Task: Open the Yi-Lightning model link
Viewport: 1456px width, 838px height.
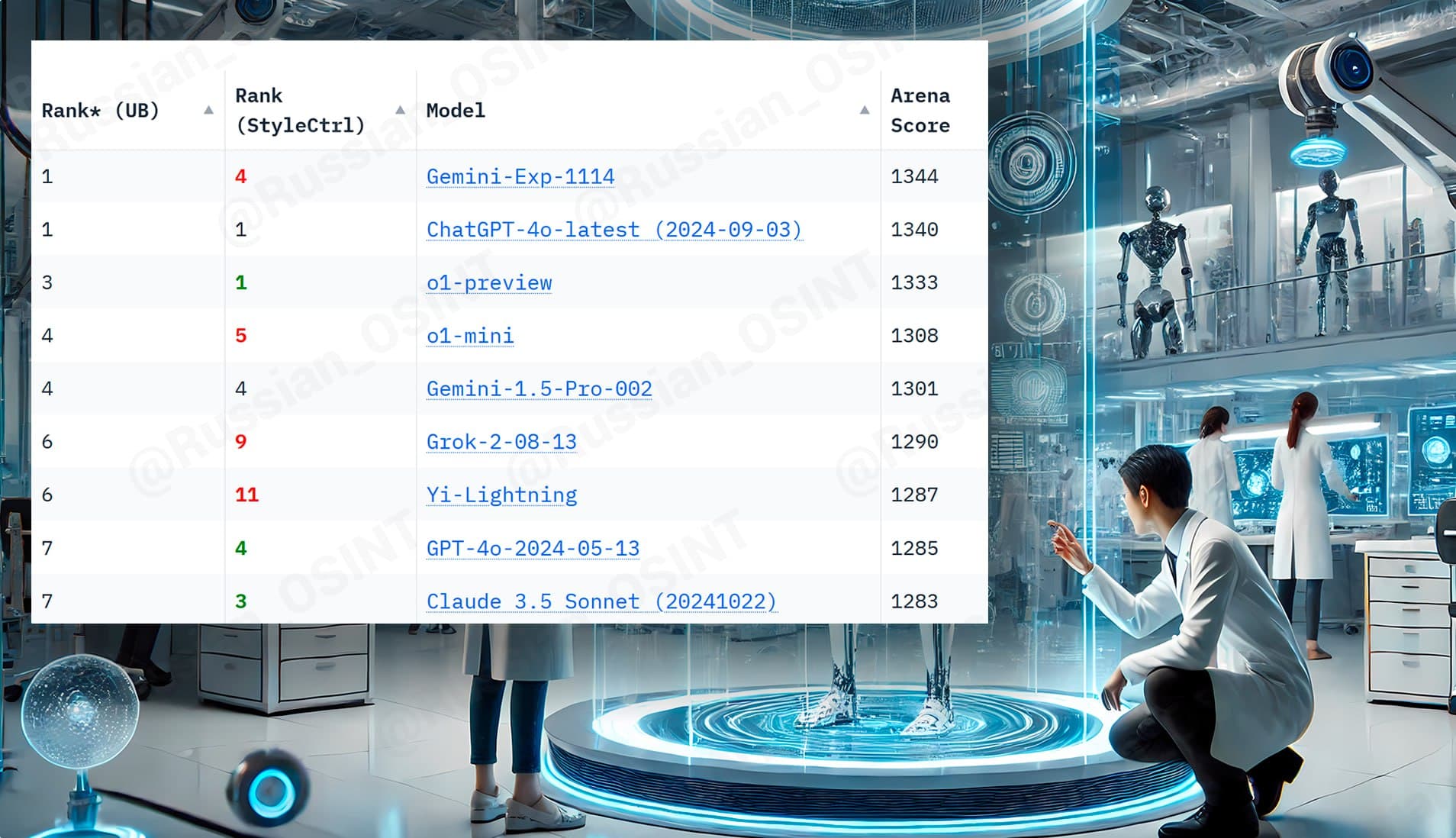Action: coord(501,495)
